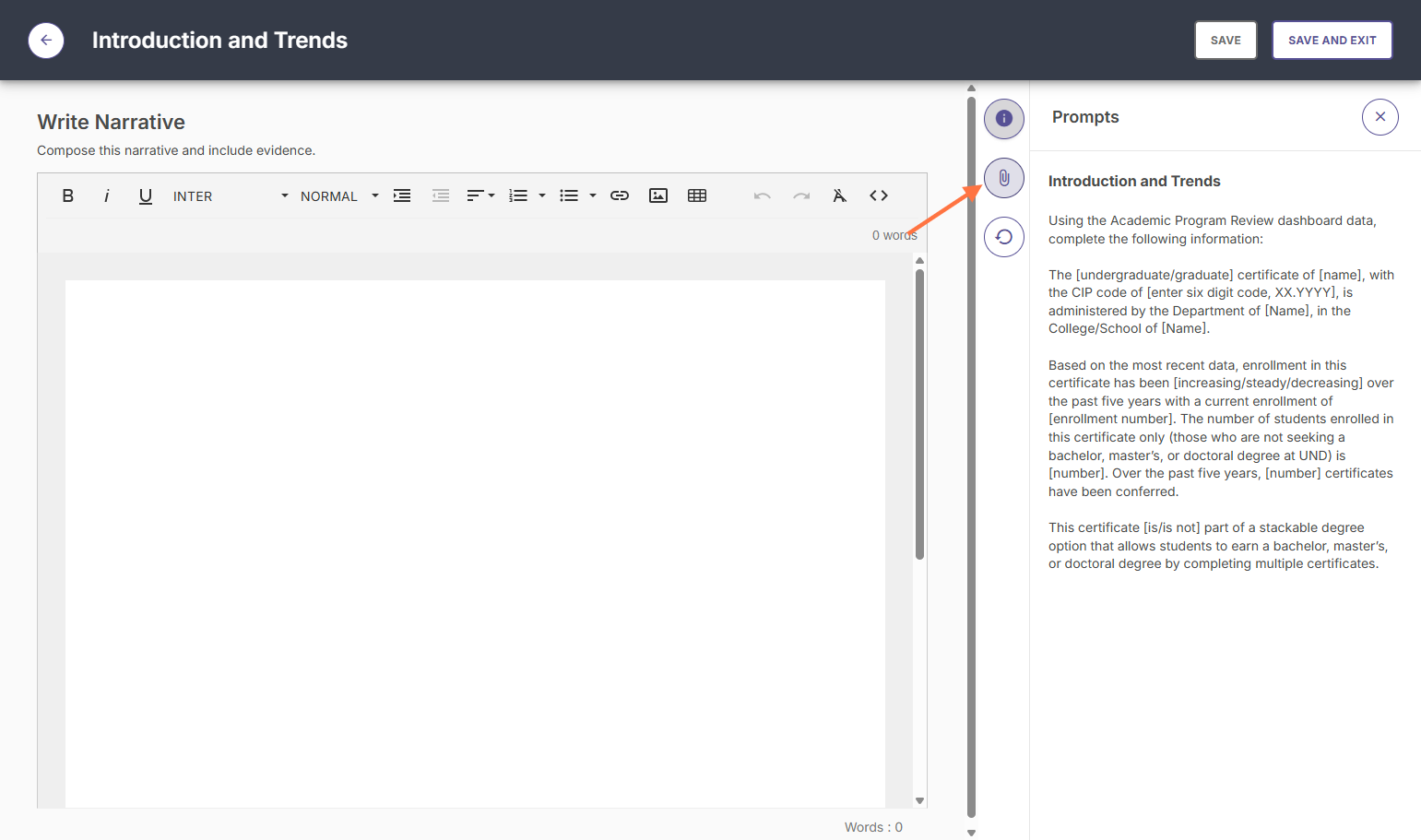Increase indent of the paragraph

[402, 195]
